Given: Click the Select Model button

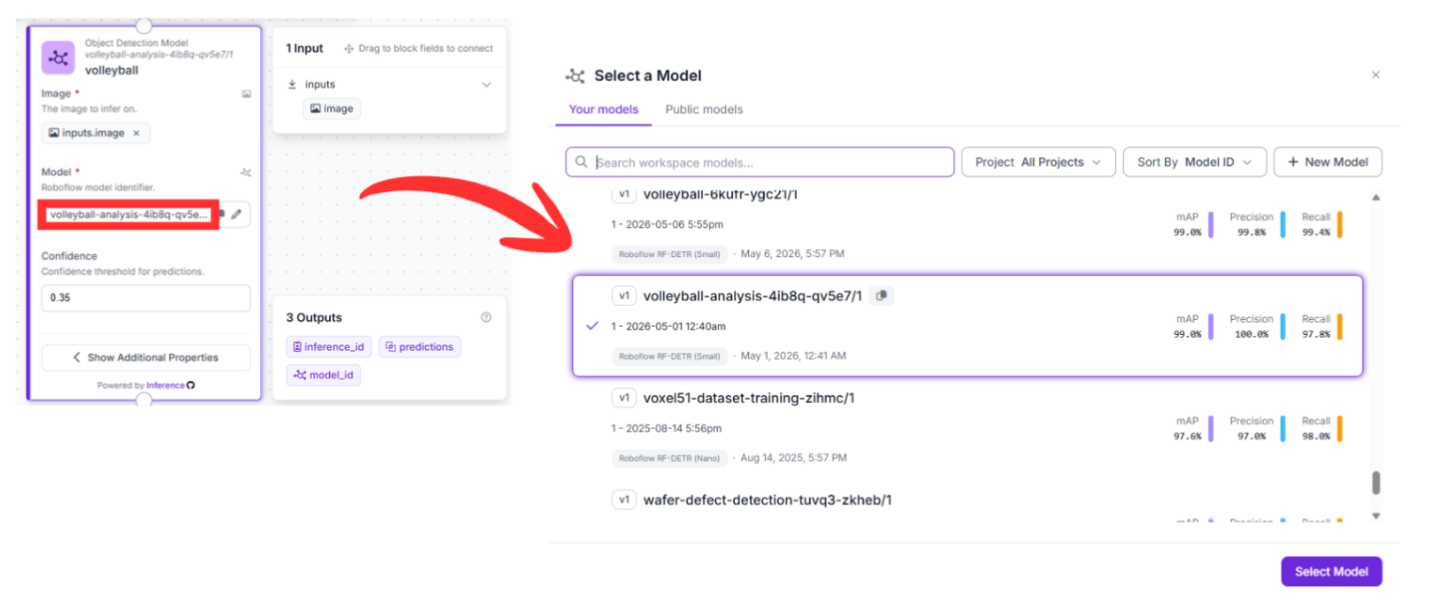Looking at the screenshot, I should coord(1331,571).
